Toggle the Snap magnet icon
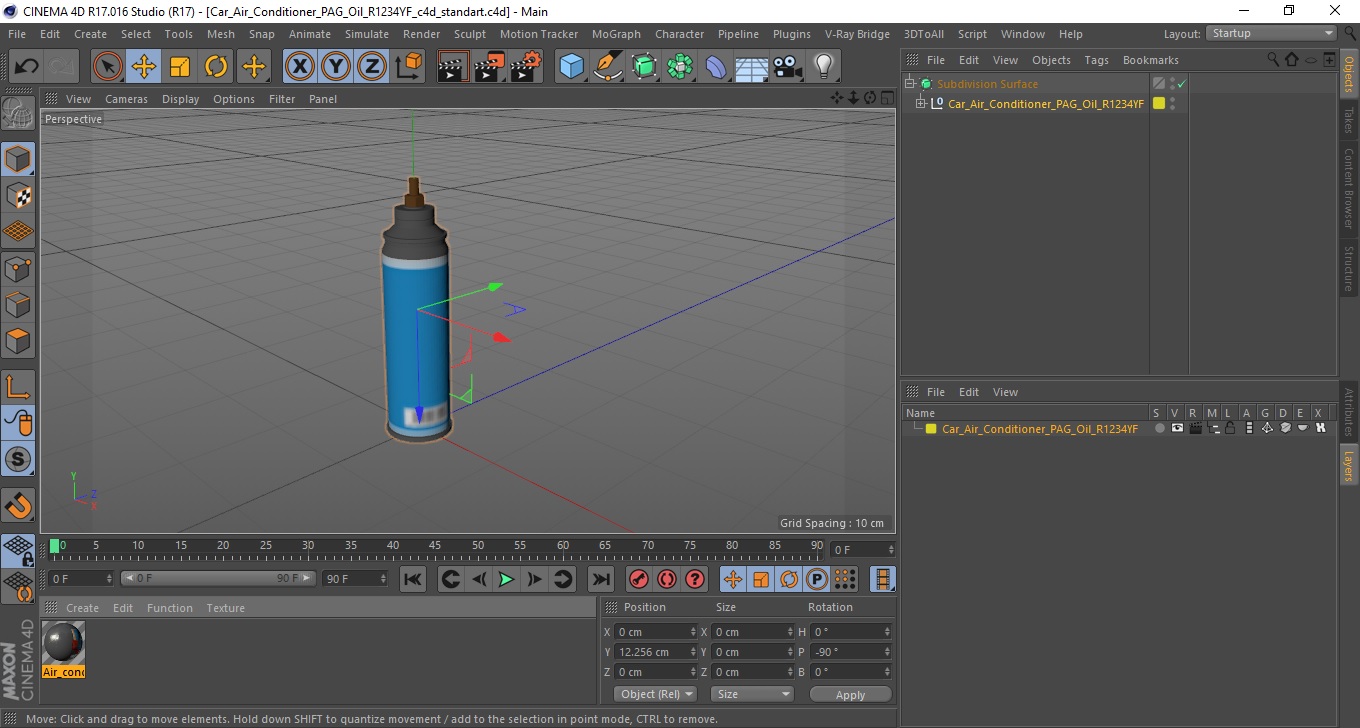Viewport: 1360px width, 728px height. [18, 505]
